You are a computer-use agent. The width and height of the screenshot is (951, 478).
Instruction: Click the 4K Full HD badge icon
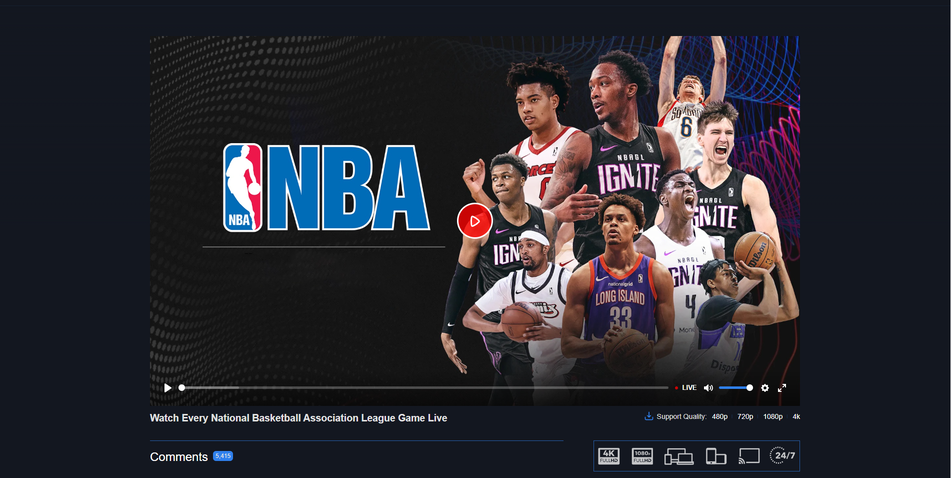609,456
